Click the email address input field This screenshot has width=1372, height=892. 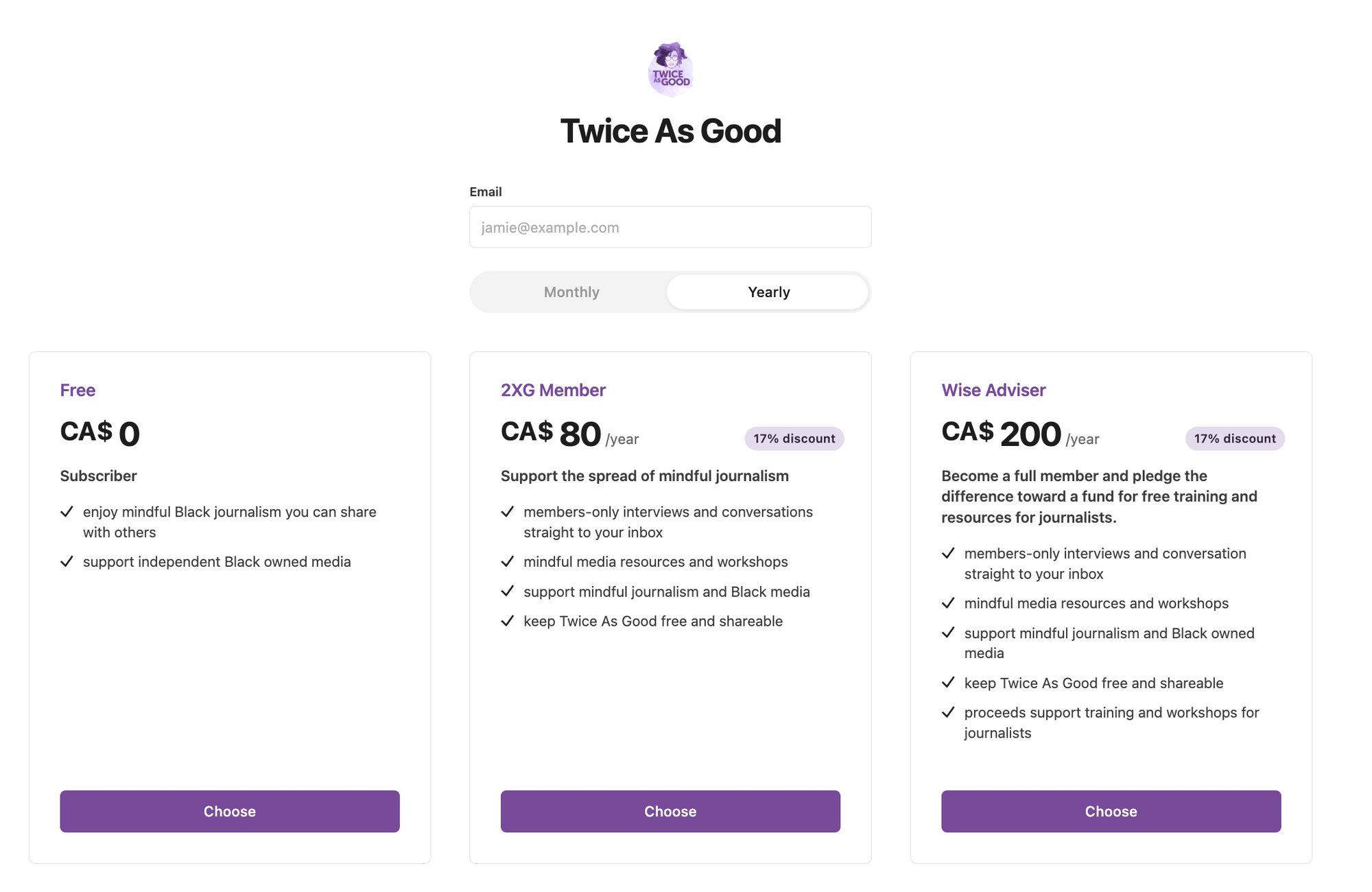tap(670, 226)
